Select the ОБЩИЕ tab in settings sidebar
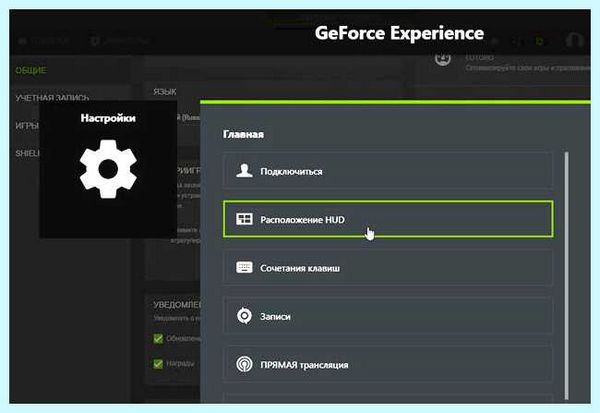Viewport: 600px width, 413px height. coord(31,70)
